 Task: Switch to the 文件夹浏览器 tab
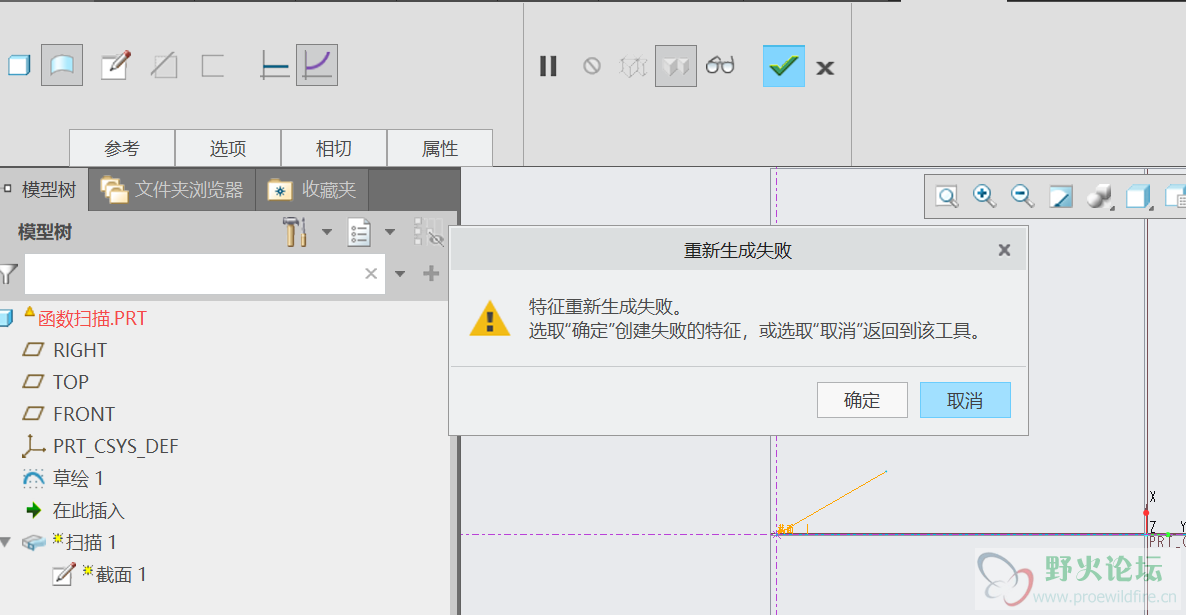point(172,189)
